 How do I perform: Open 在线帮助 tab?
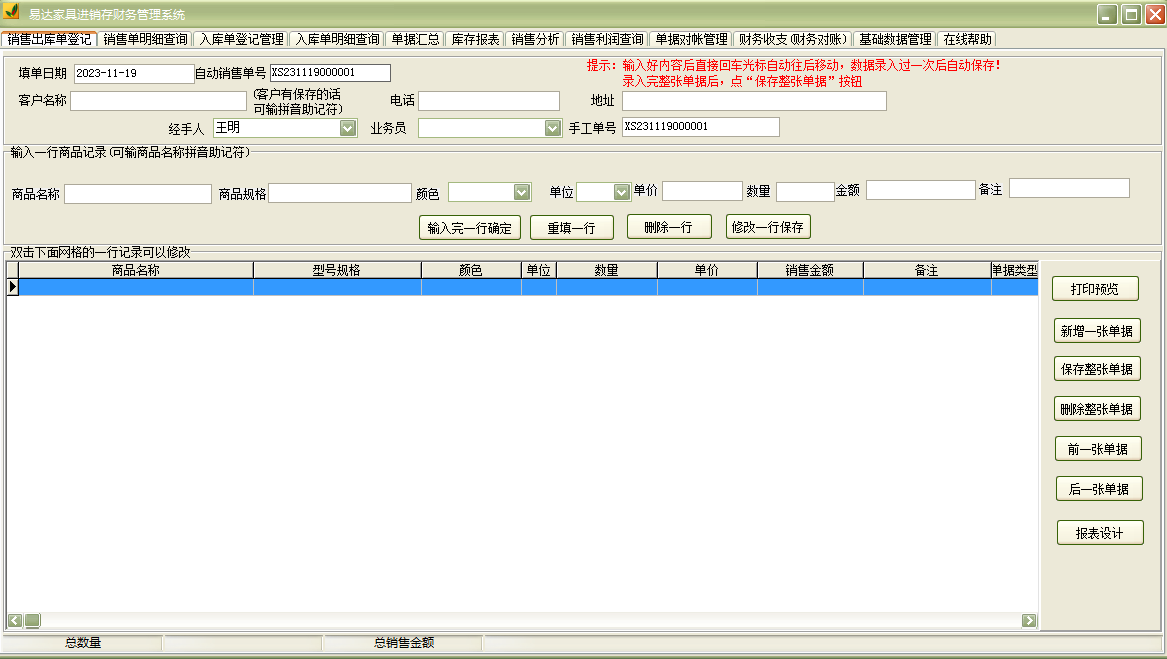pos(968,39)
